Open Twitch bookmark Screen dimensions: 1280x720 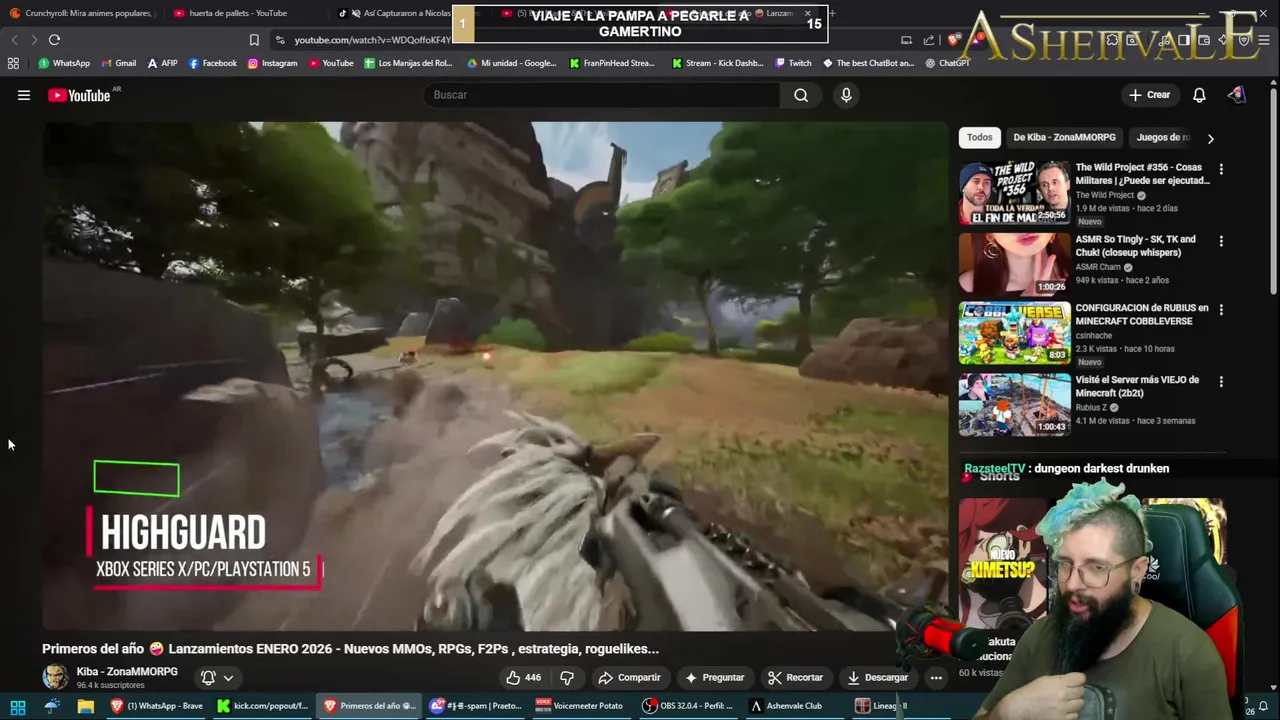[794, 63]
